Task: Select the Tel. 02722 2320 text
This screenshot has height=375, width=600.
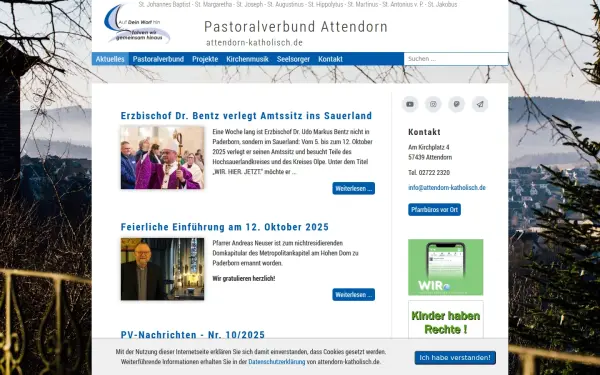Action: pos(429,173)
